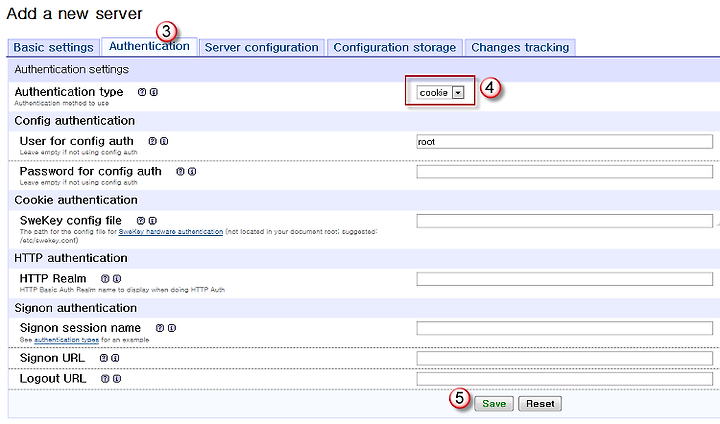The width and height of the screenshot is (720, 424).
Task: Open info icon beside Authentication type
Action: (x=154, y=92)
